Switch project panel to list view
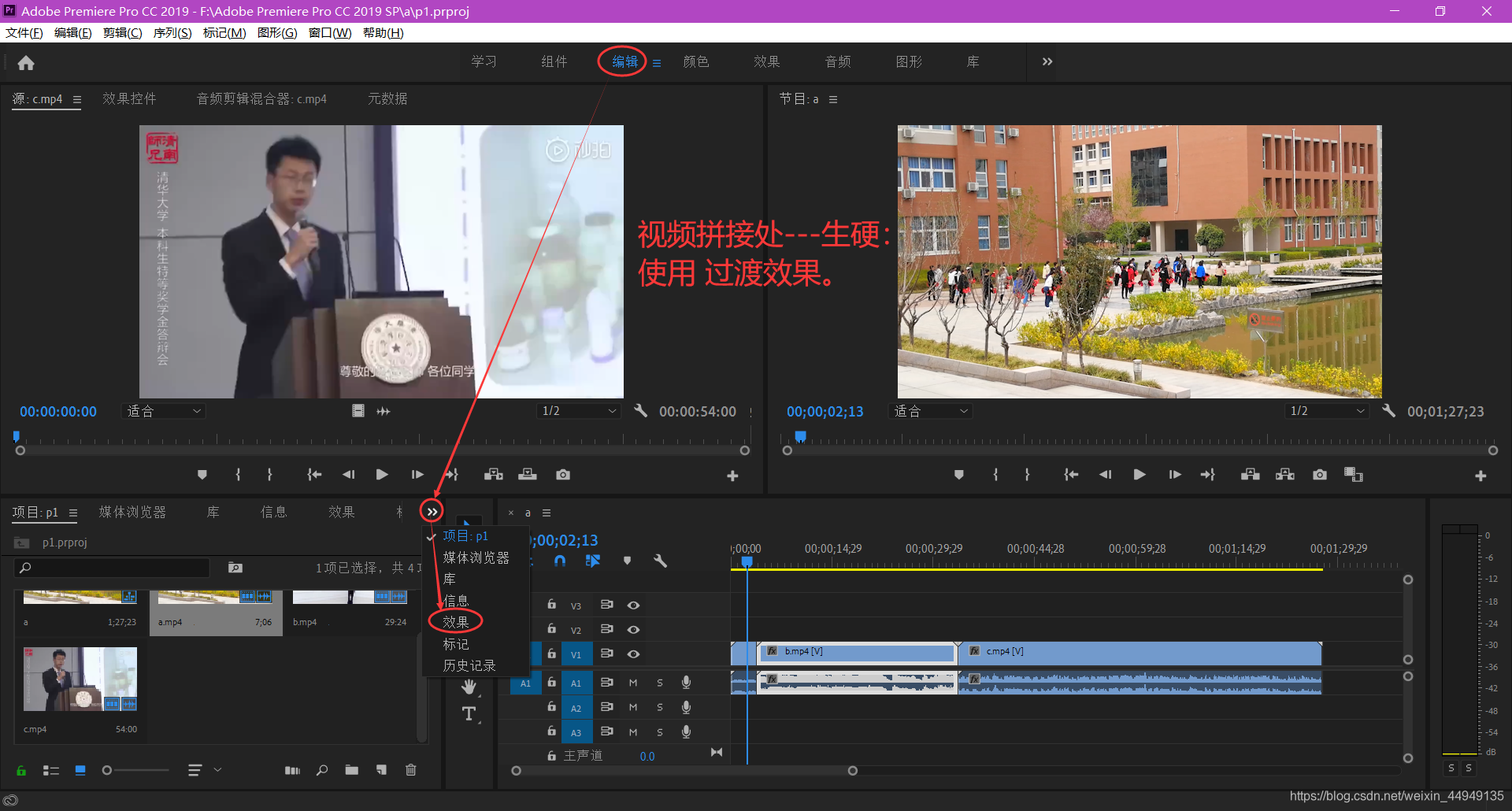This screenshot has height=811, width=1512. 51,770
